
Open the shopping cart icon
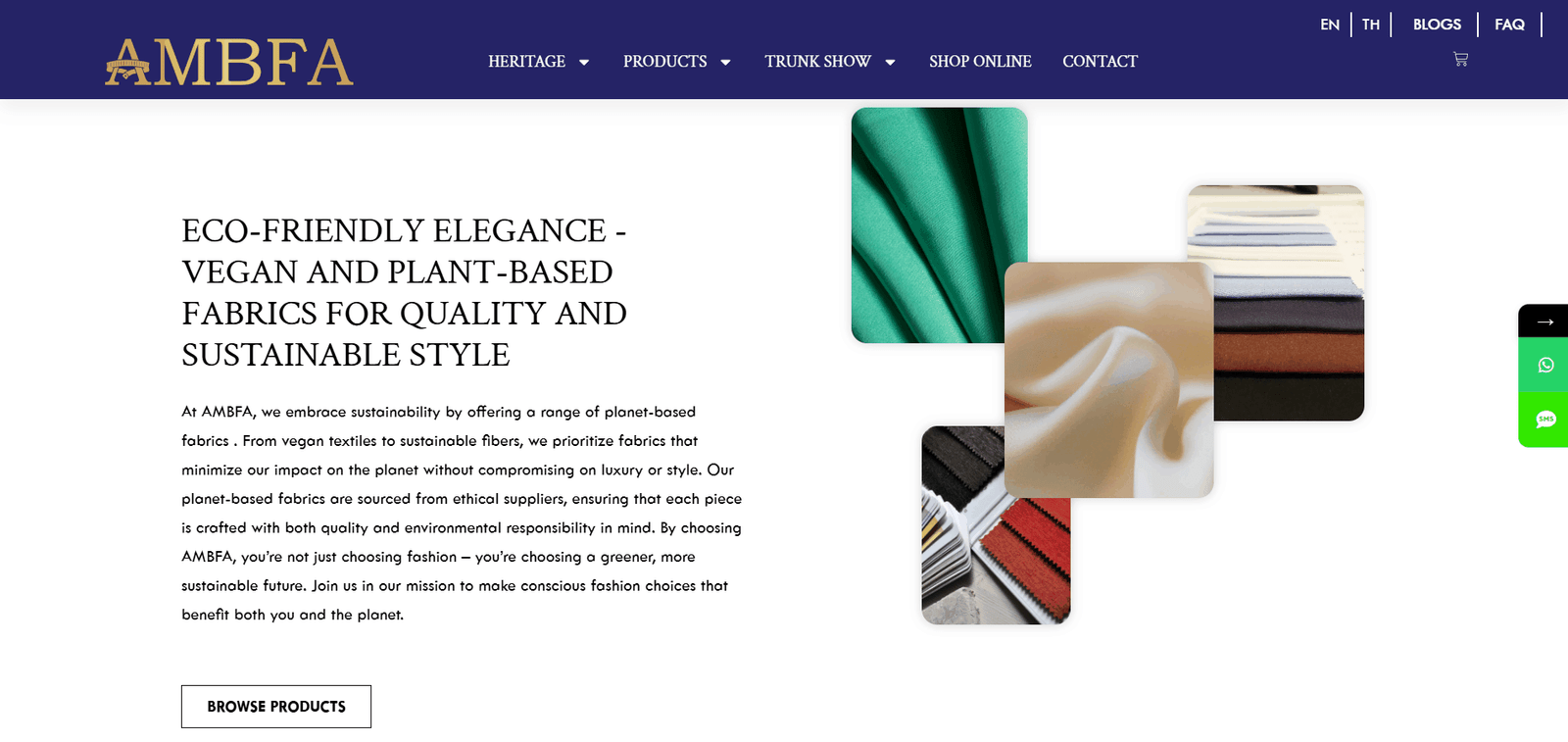(x=1460, y=59)
